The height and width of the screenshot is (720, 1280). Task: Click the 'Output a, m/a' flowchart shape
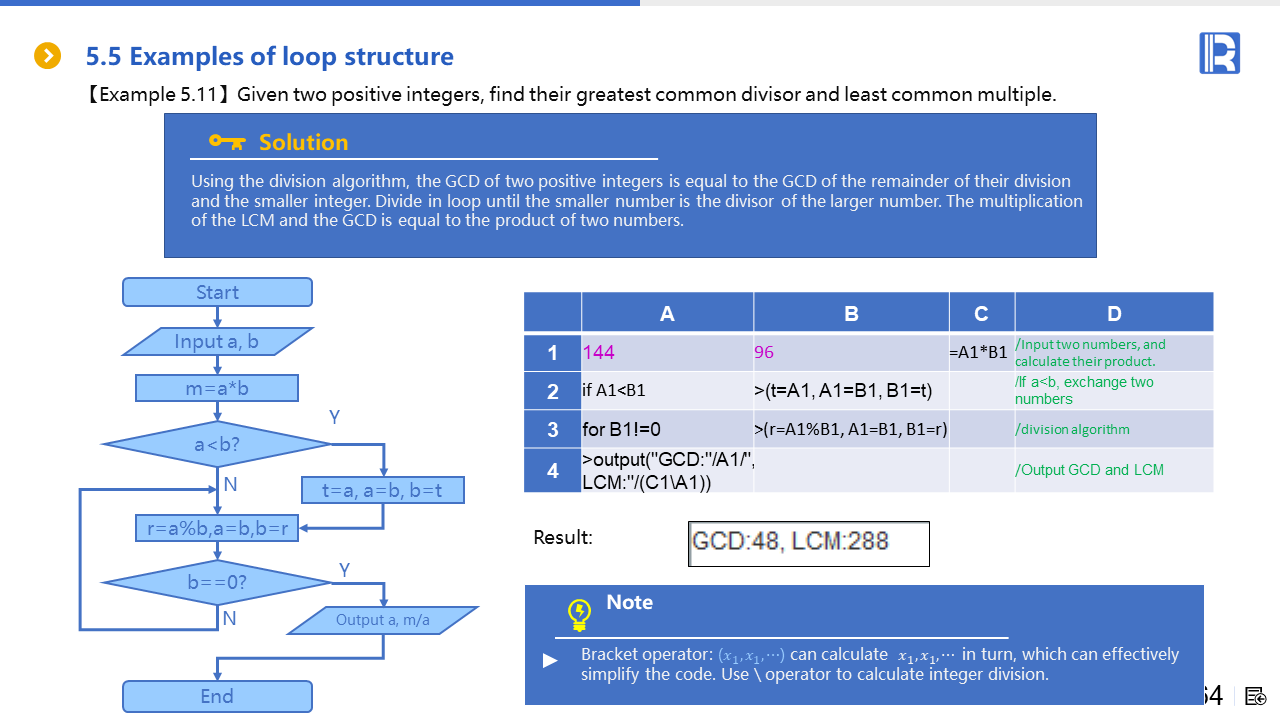383,620
